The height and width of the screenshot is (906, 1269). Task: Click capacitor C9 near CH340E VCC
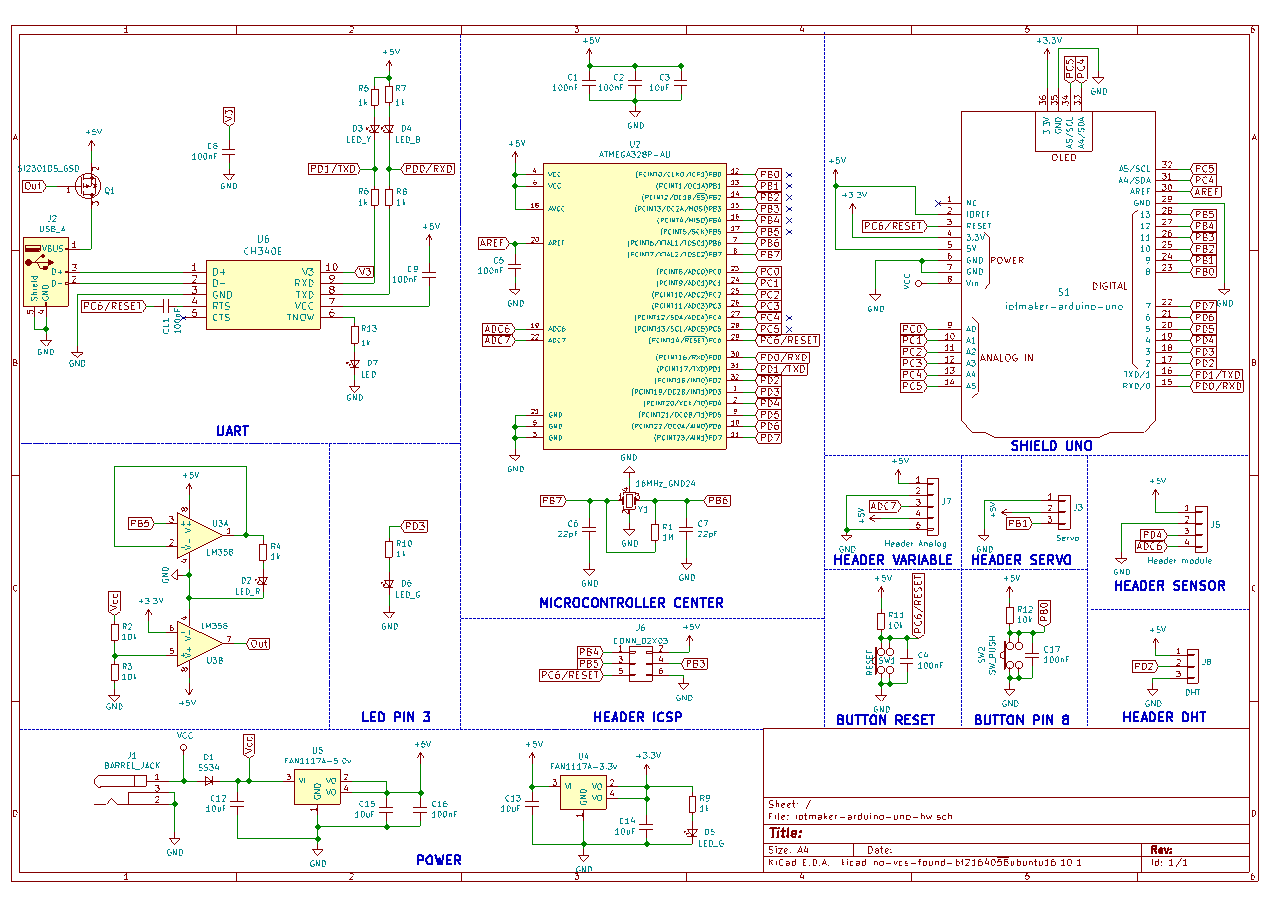coord(430,273)
